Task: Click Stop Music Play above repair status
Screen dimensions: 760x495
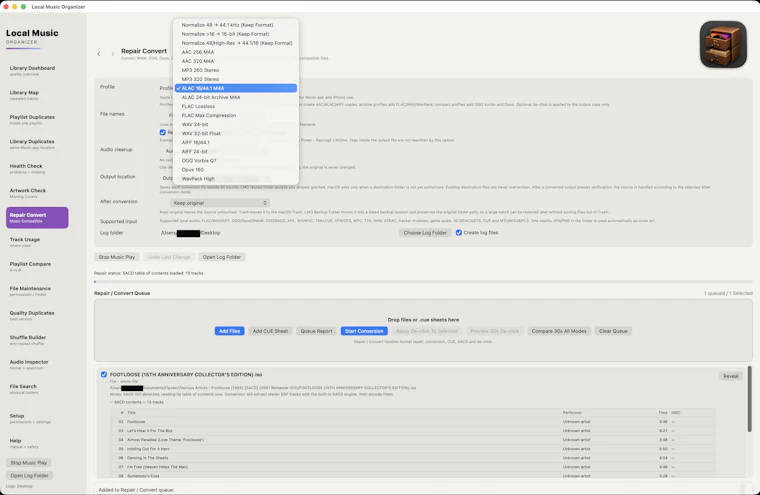Action: (117, 257)
